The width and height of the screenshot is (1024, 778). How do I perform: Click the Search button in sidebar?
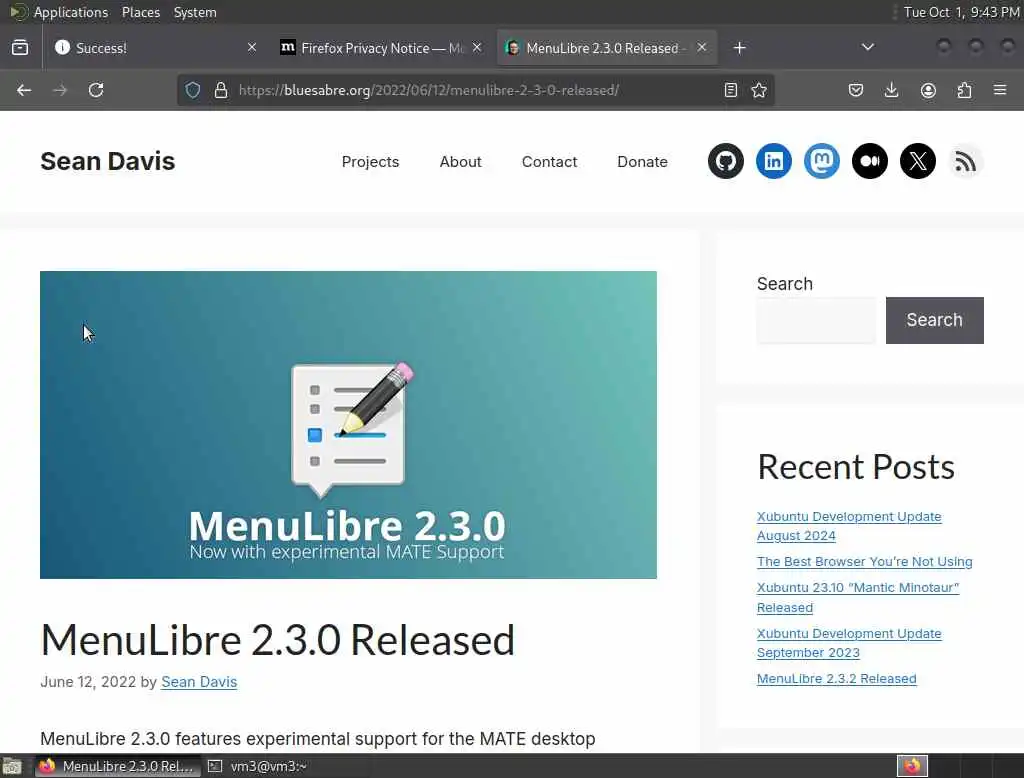(x=935, y=320)
